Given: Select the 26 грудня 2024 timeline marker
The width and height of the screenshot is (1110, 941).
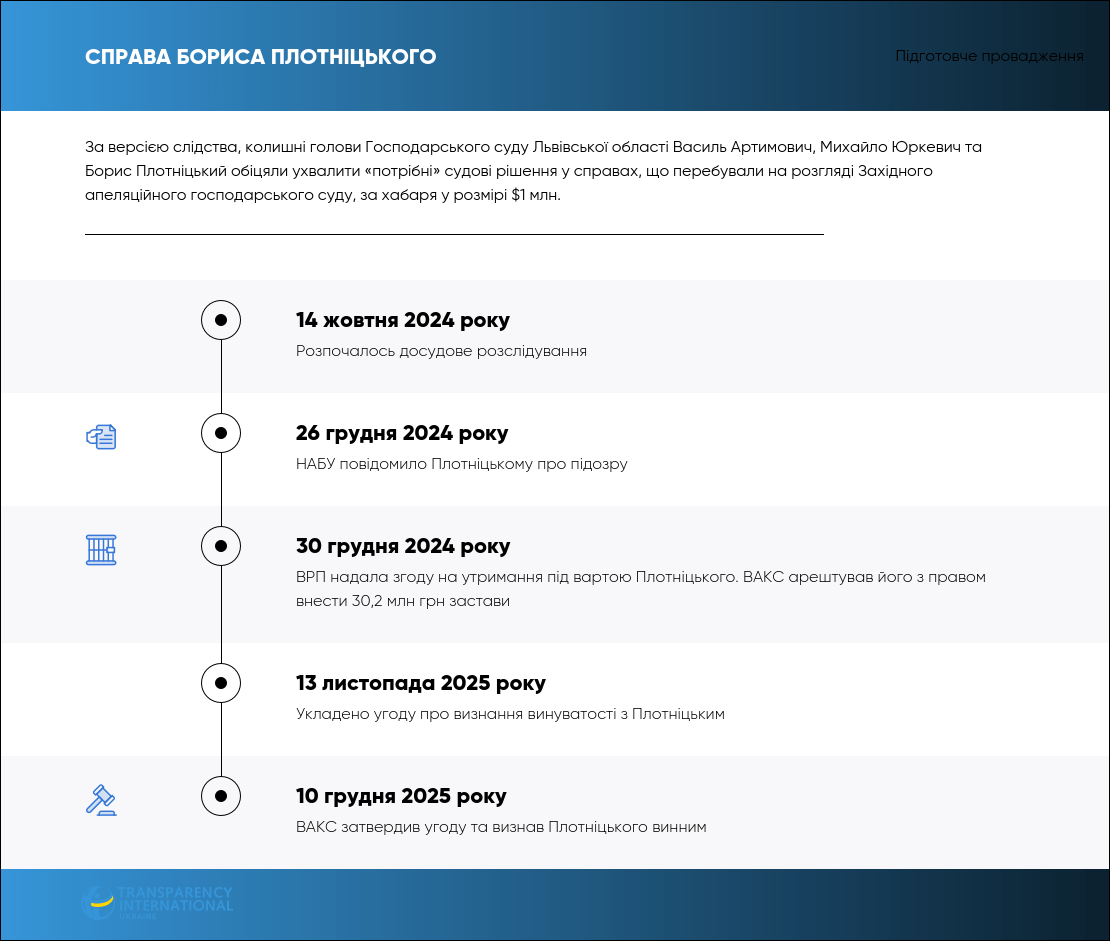Looking at the screenshot, I should [221, 433].
